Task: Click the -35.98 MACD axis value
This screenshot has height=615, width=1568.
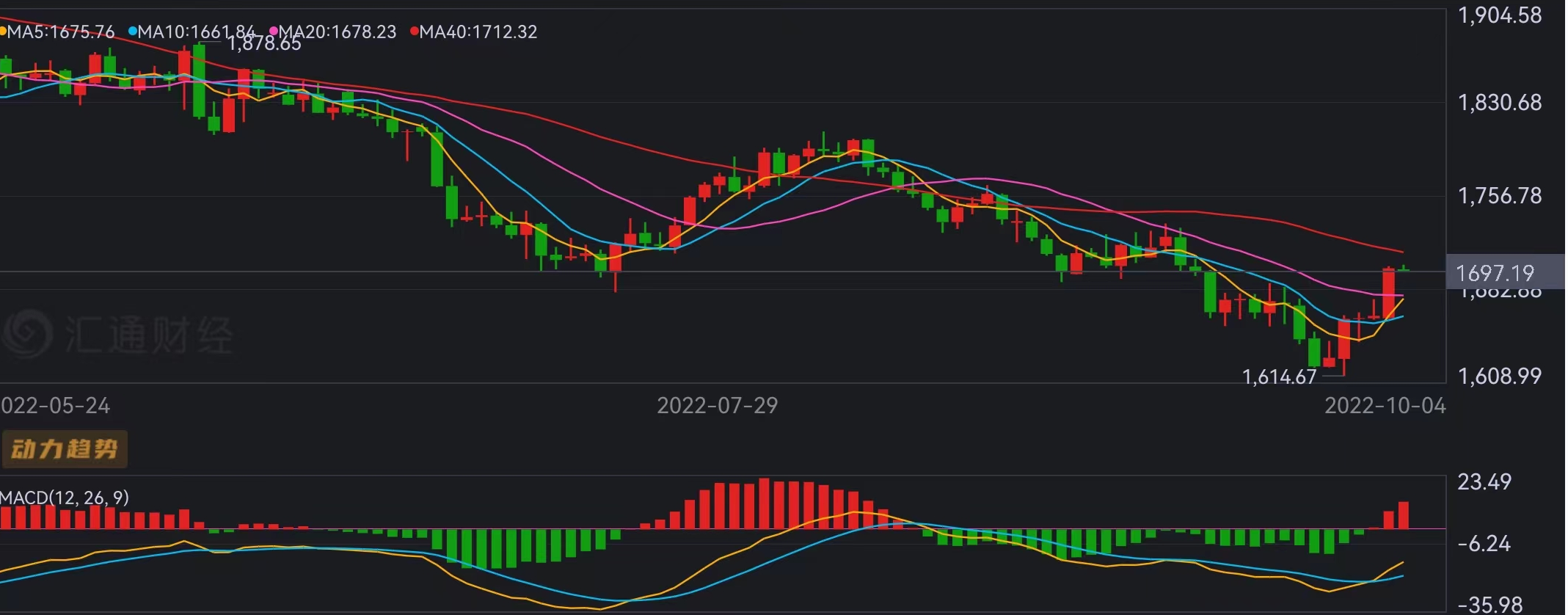Action: [x=1489, y=605]
